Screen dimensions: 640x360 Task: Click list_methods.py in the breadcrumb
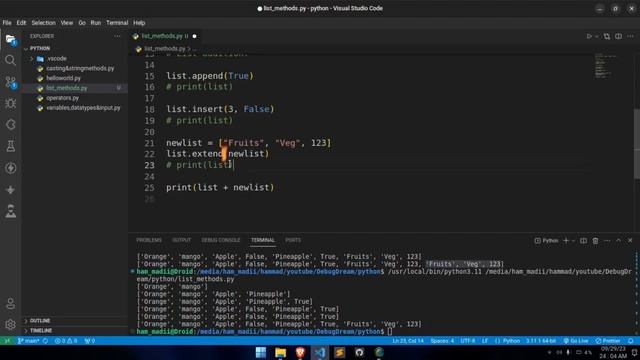point(165,49)
